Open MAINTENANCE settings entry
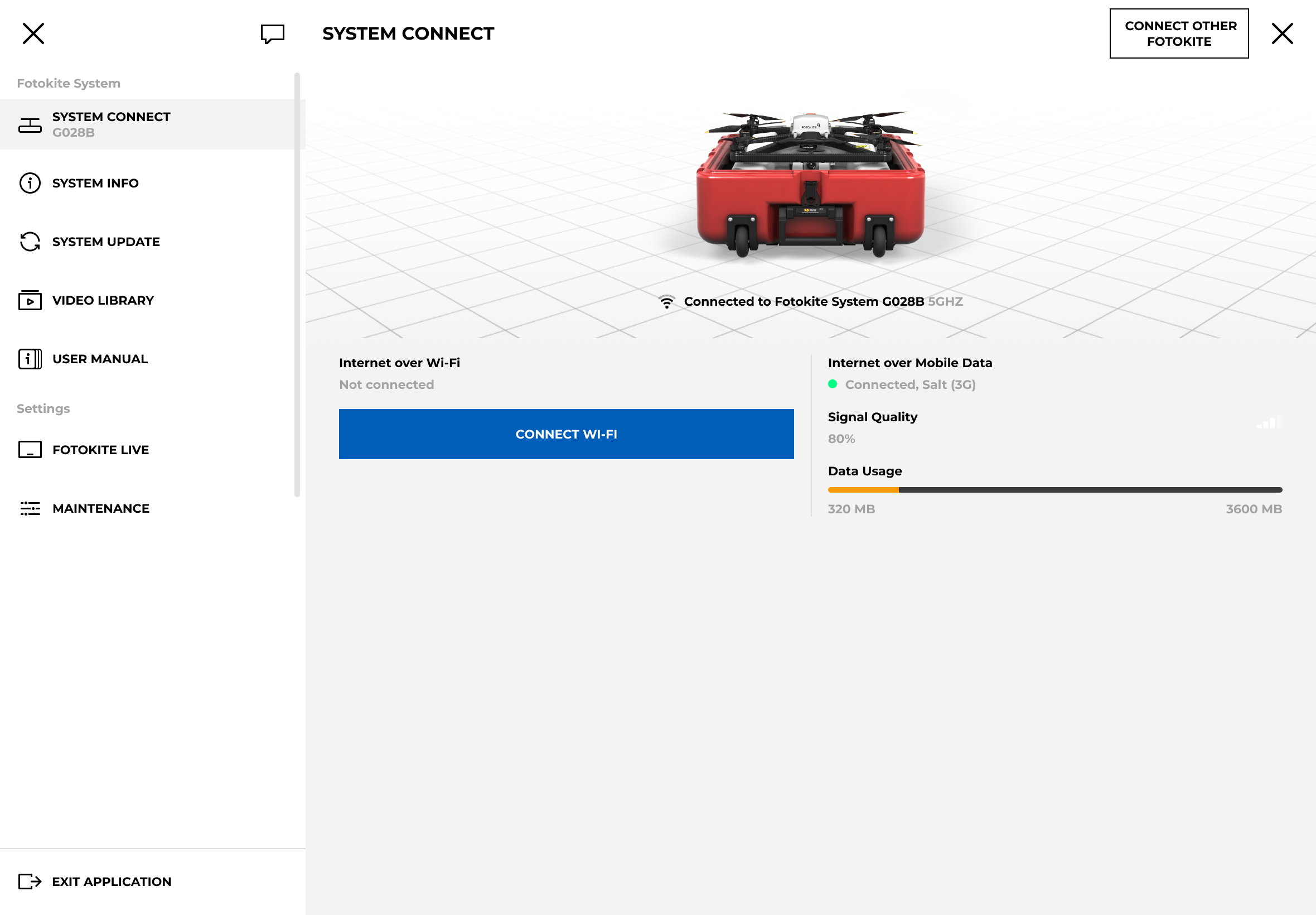Screen dimensions: 1316x915 (152, 508)
